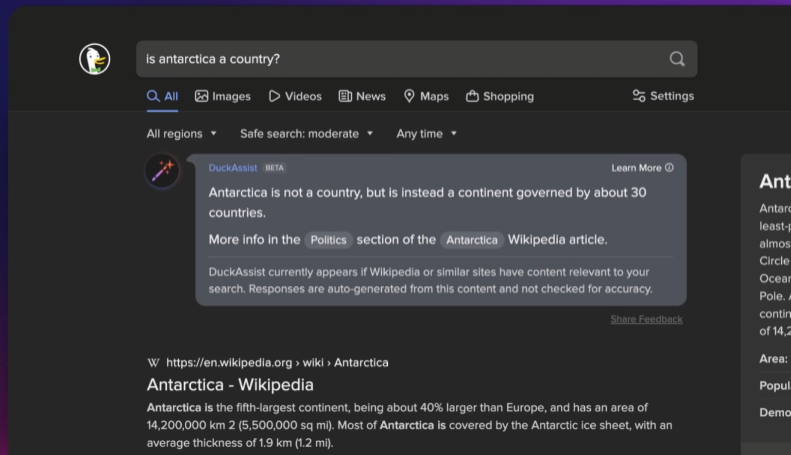Click the BETA badge next to DuckAssist
Image resolution: width=791 pixels, height=455 pixels.
coord(274,168)
